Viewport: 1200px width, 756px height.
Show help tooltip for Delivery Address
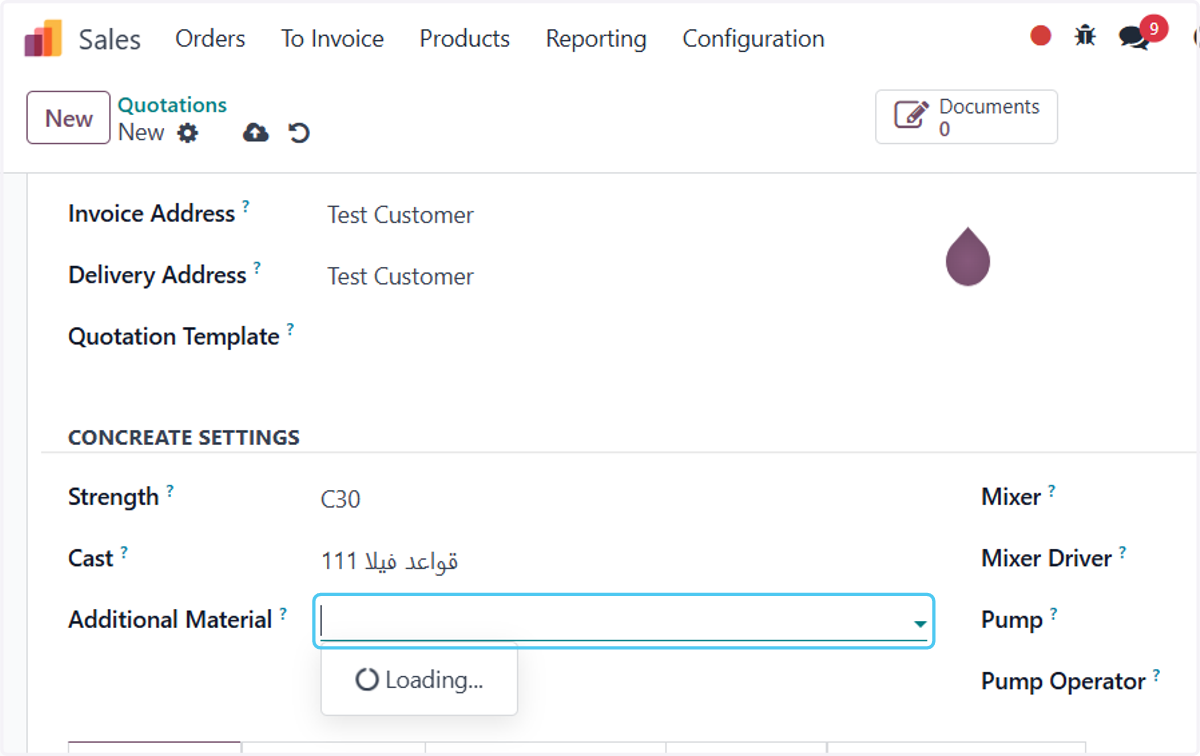(x=257, y=267)
